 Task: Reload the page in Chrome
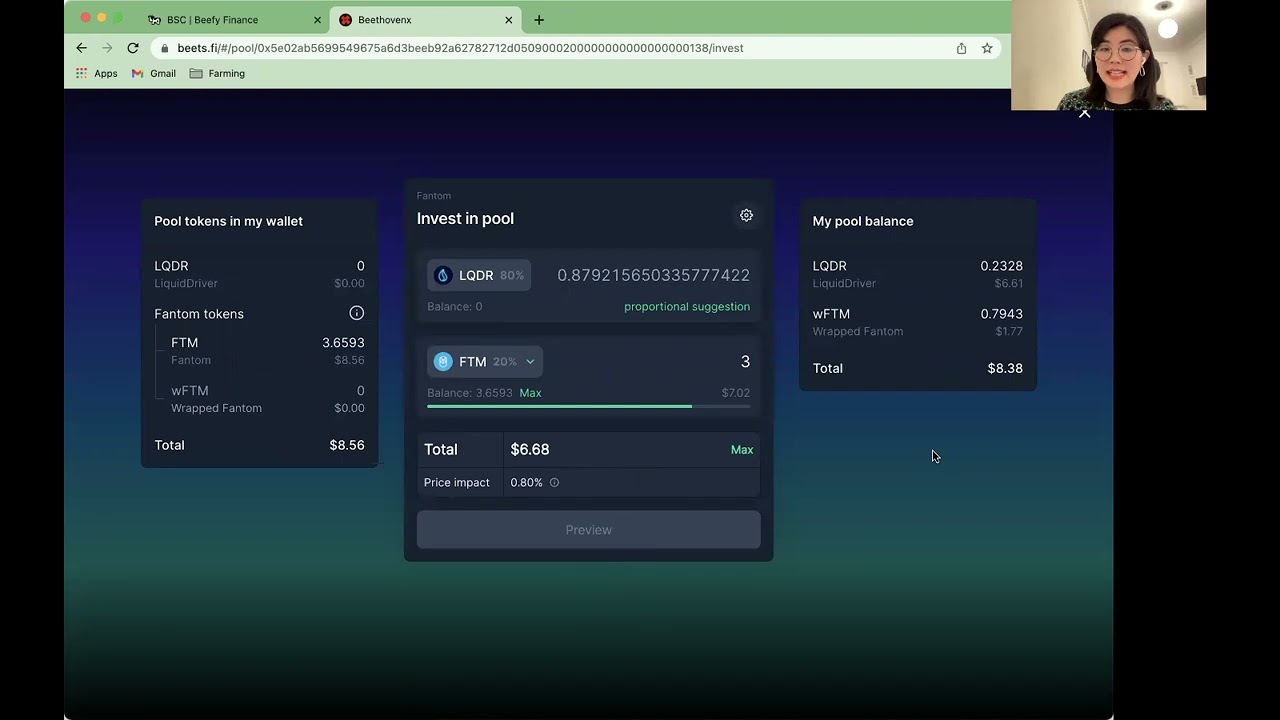[x=133, y=48]
